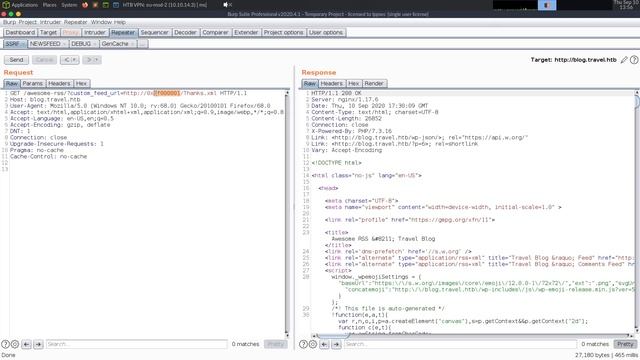Open the Places menu in top panel

(49, 5)
